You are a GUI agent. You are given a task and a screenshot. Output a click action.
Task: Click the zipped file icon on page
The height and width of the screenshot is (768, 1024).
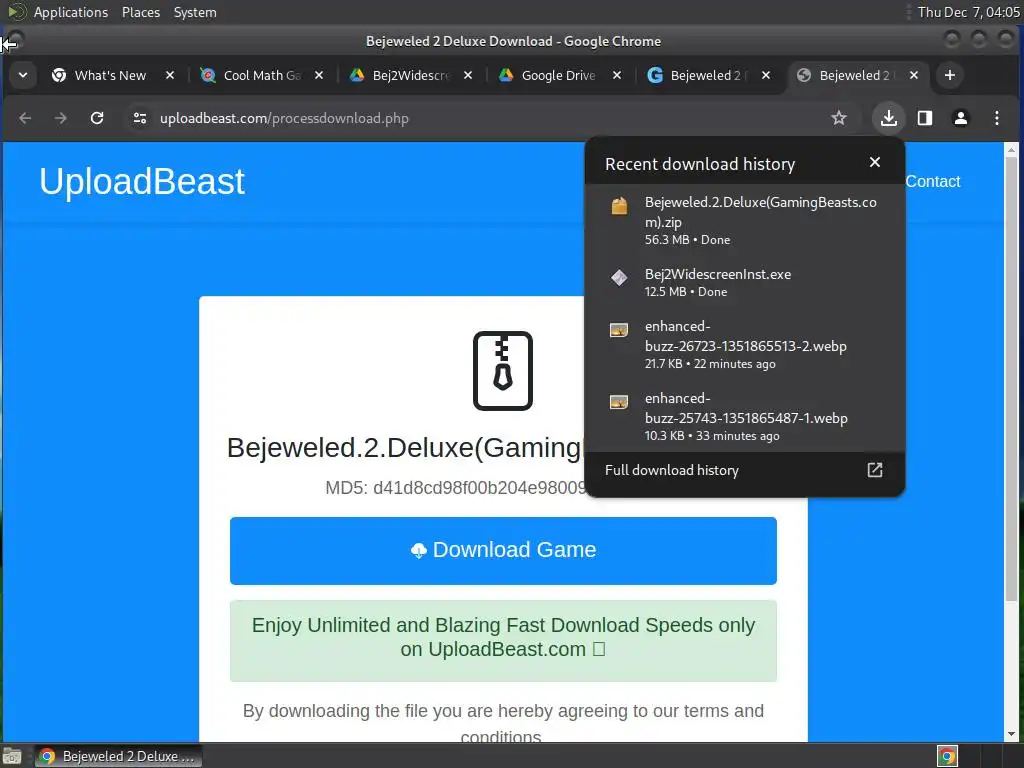(503, 371)
